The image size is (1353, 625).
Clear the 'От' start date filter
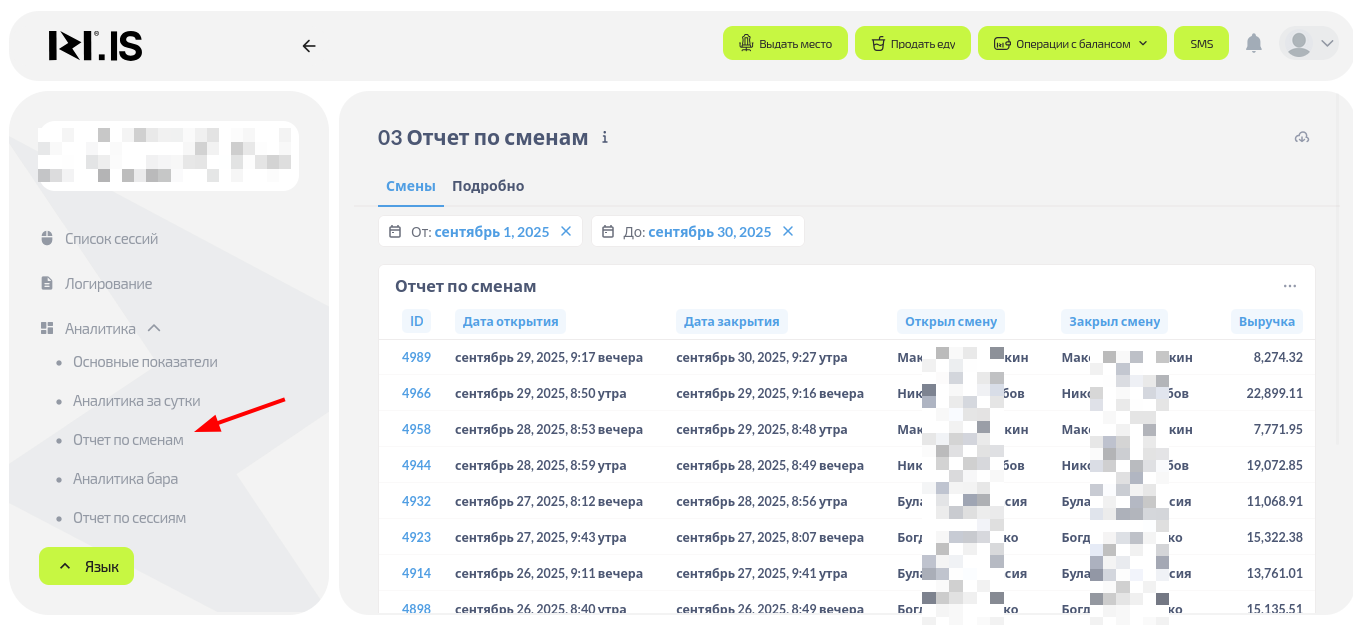point(566,231)
